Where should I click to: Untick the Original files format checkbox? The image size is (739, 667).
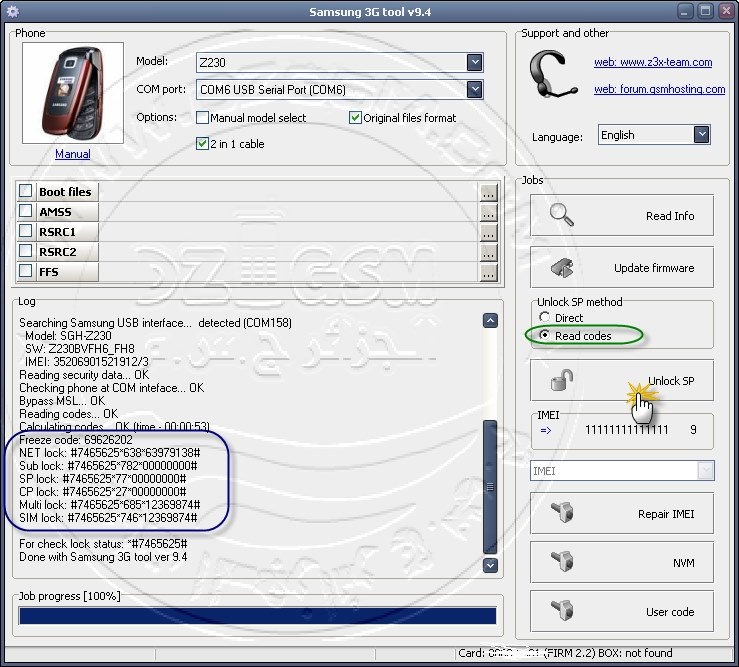355,117
